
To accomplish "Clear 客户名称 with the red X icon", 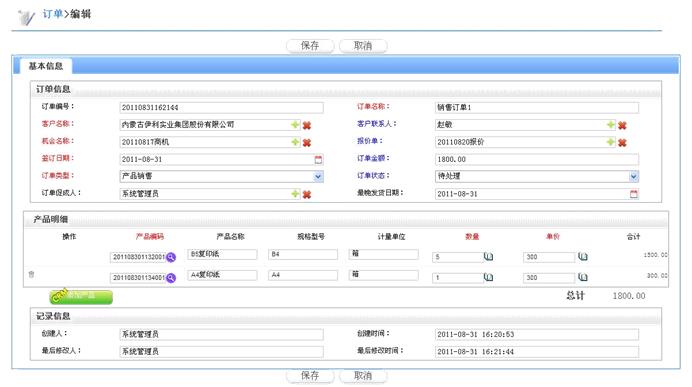I will click(x=307, y=125).
